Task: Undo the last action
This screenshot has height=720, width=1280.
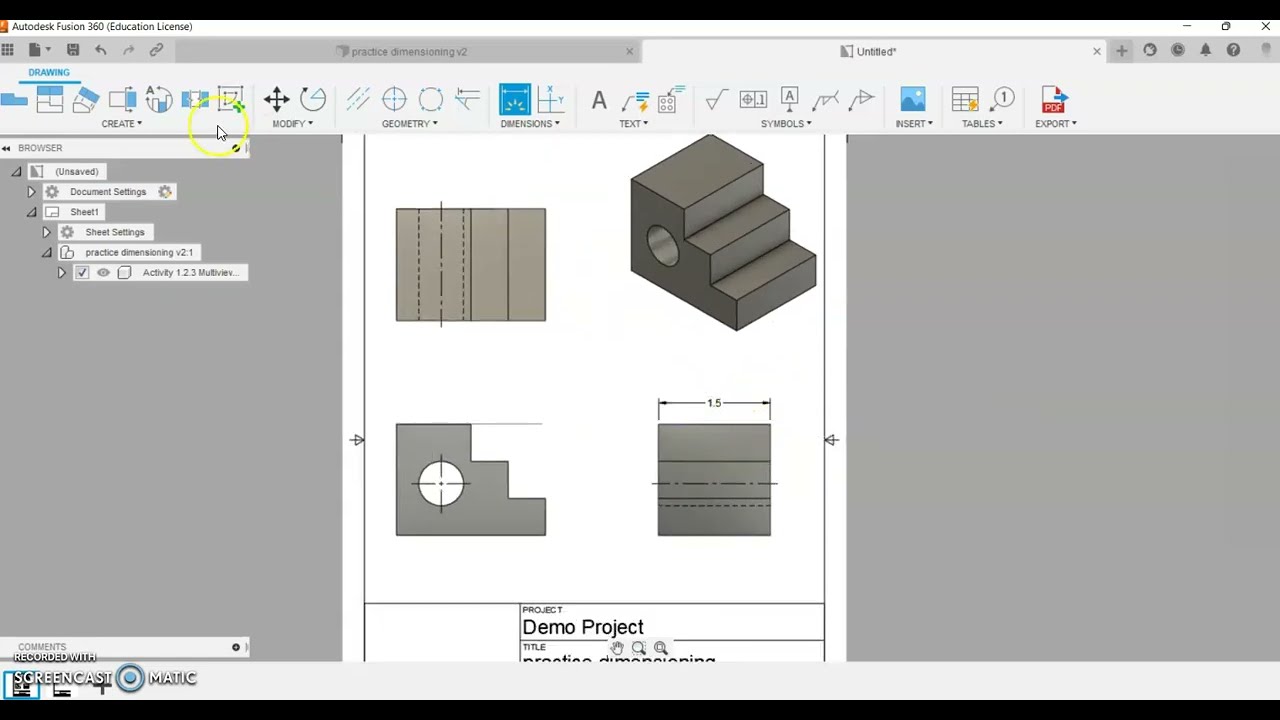Action: tap(101, 50)
